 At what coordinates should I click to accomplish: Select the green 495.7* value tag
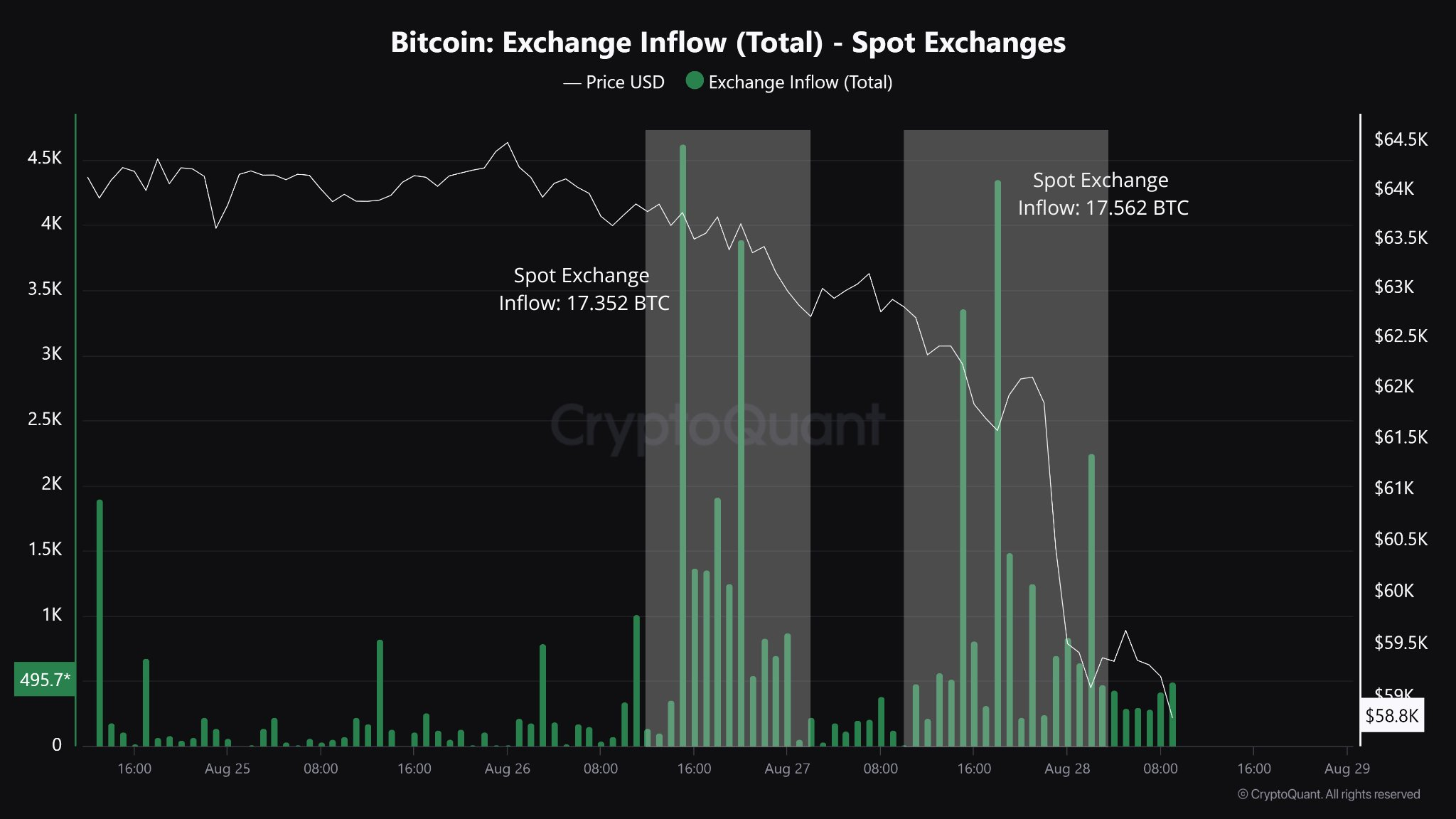(45, 680)
